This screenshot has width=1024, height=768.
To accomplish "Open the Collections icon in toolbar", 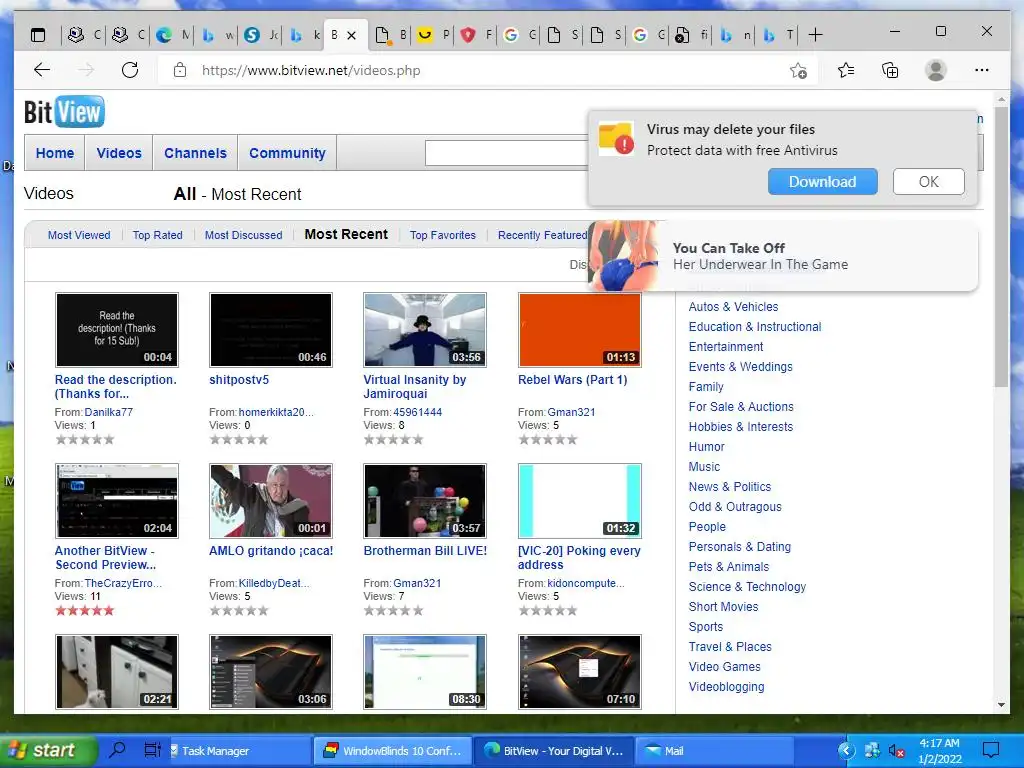I will 890,70.
